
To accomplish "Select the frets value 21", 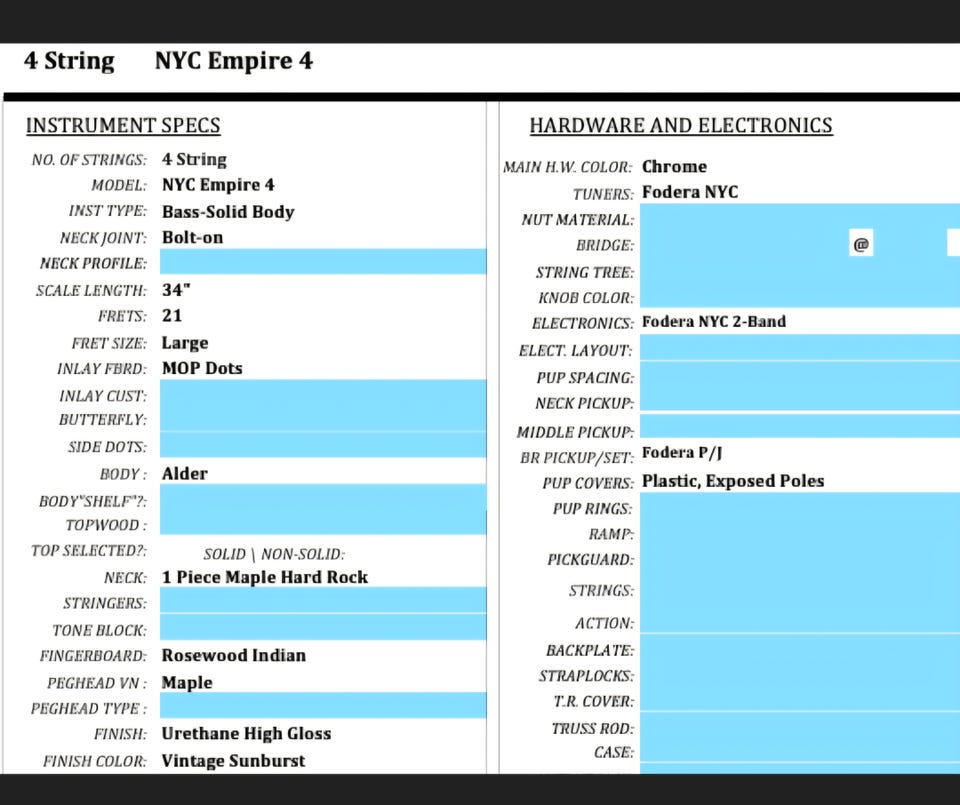I will click(172, 316).
